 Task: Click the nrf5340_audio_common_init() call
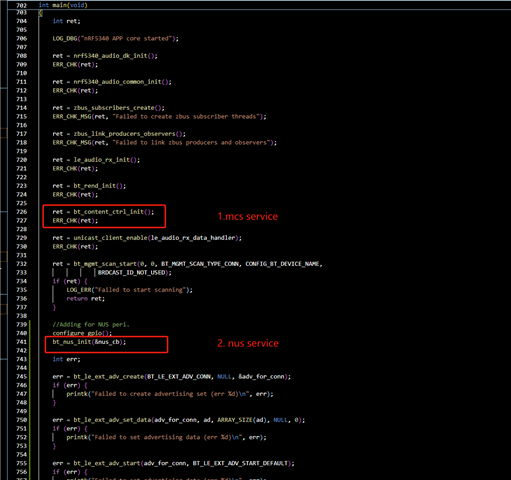tap(122, 82)
